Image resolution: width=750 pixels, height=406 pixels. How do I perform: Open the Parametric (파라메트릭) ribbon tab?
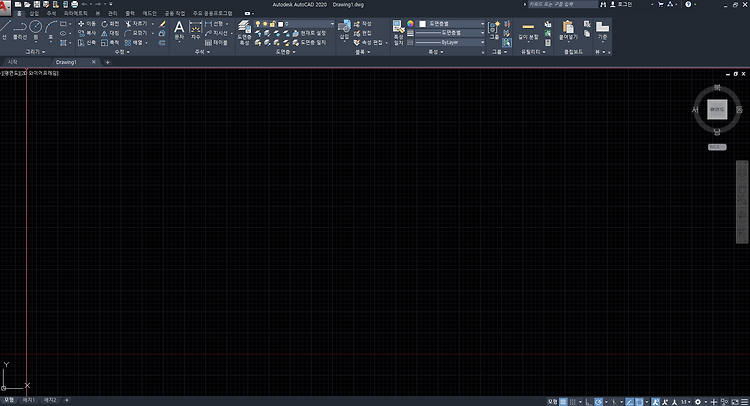click(x=76, y=13)
